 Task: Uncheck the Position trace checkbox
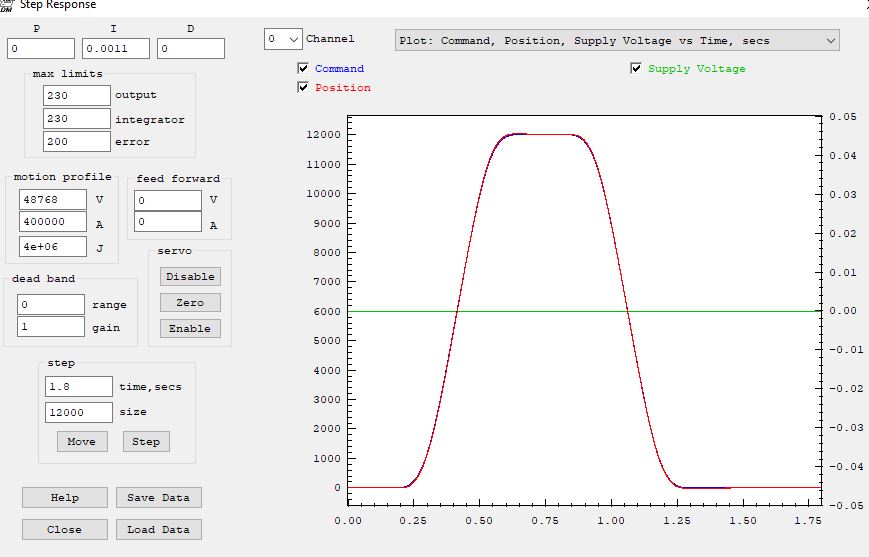[x=303, y=88]
